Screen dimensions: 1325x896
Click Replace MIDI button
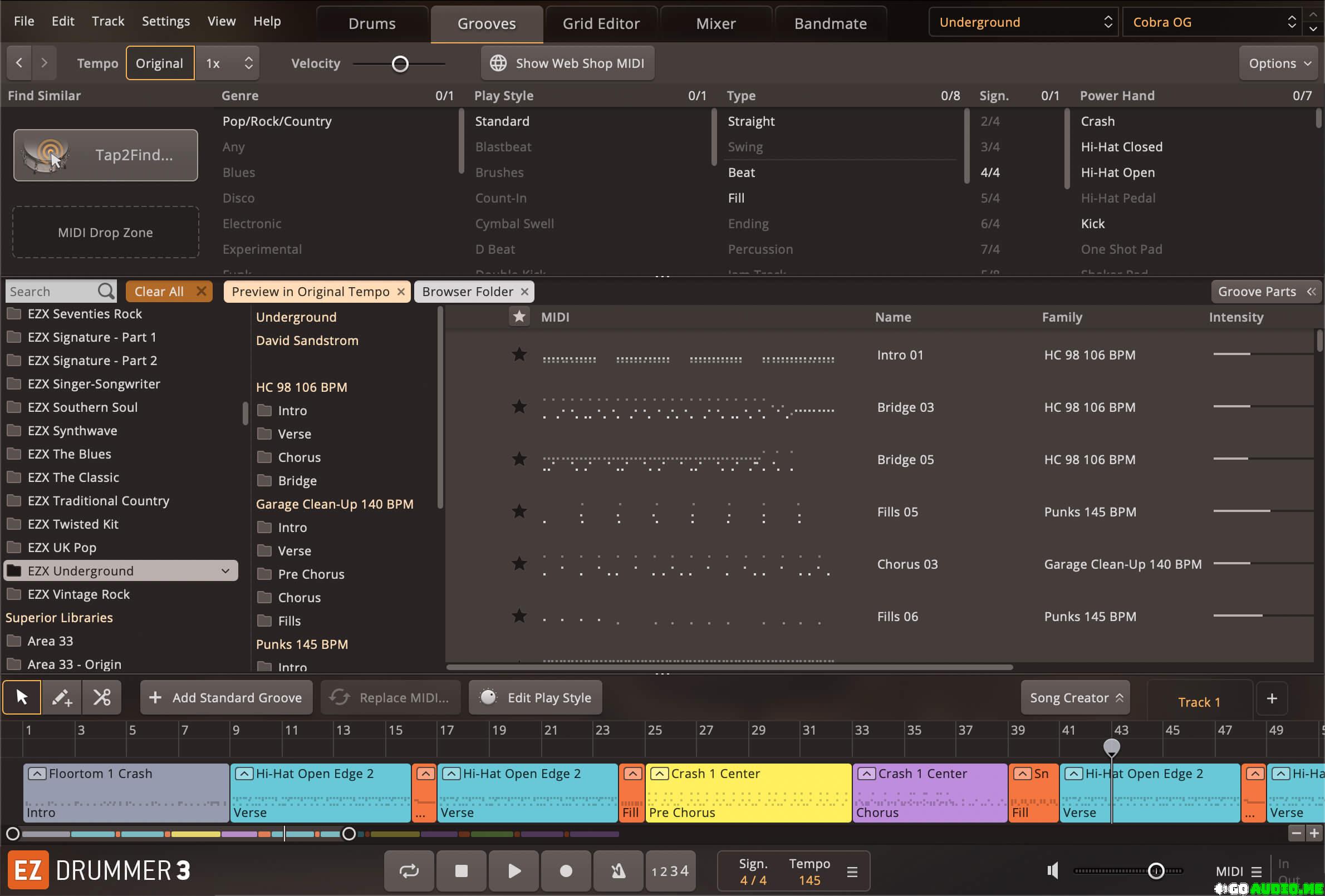[391, 698]
